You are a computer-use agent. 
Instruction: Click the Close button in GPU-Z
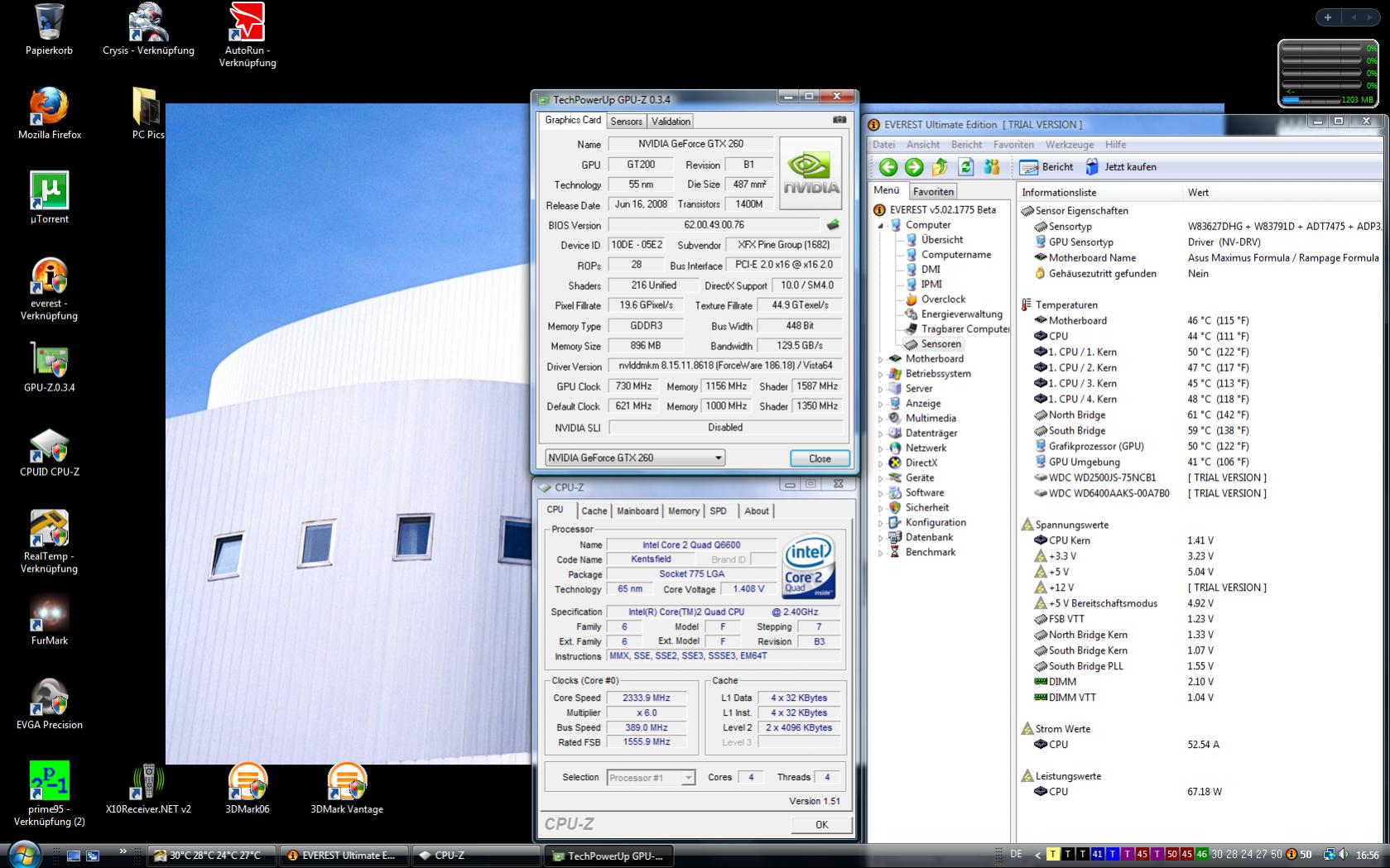tap(820, 458)
